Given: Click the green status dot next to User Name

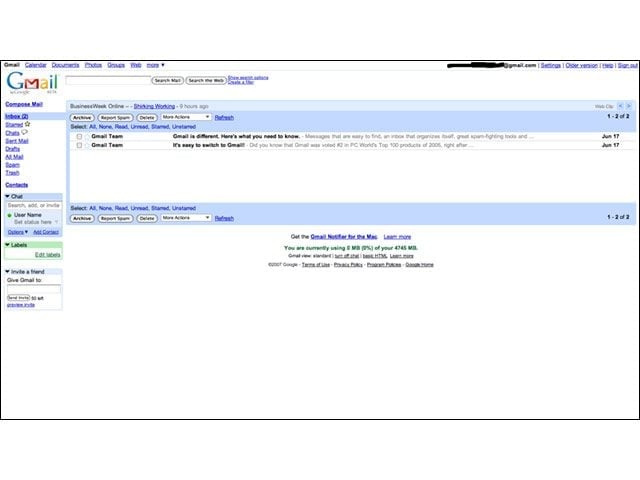Looking at the screenshot, I should coord(9,215).
